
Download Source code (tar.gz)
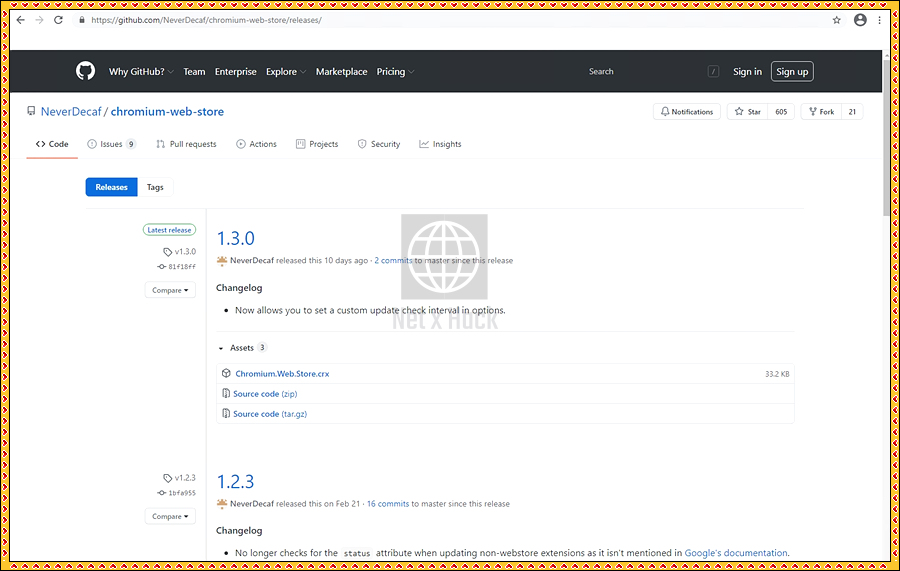(x=270, y=414)
